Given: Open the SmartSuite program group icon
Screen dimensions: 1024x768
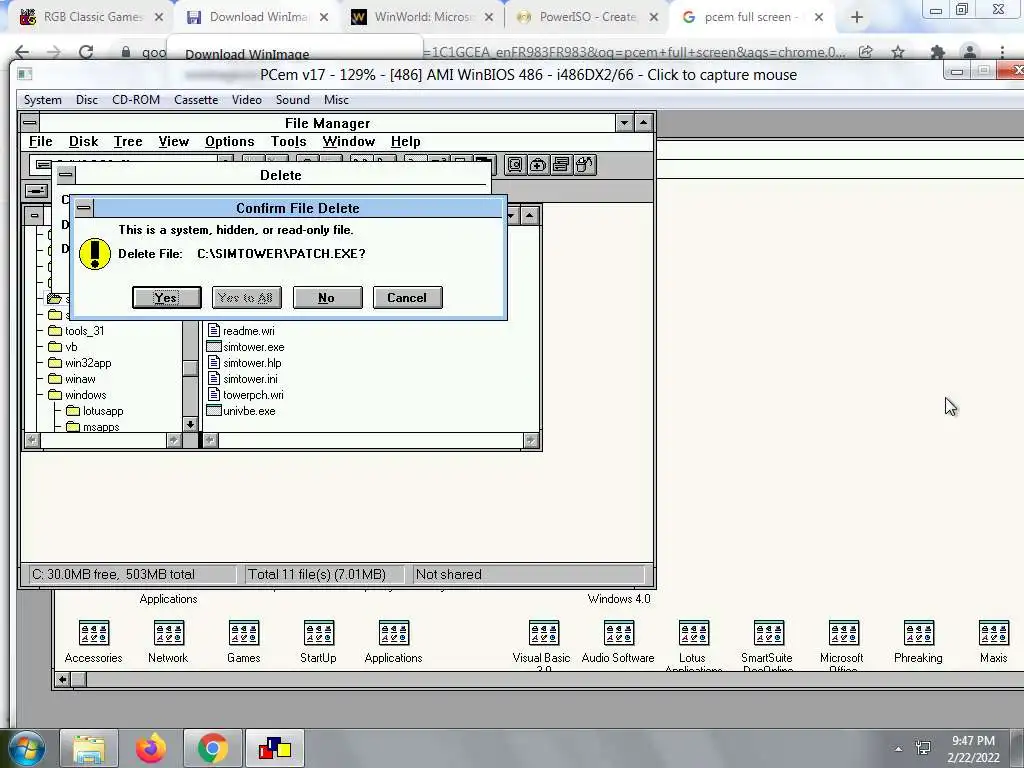Looking at the screenshot, I should pyautogui.click(x=768, y=645).
